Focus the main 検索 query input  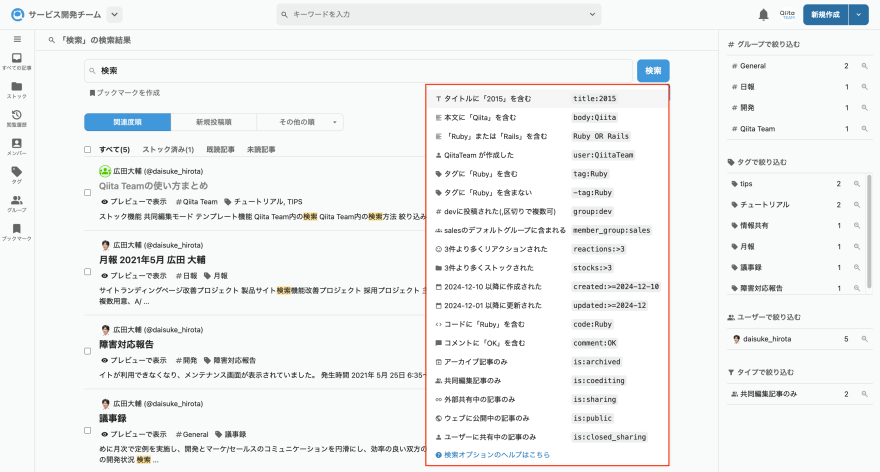pyautogui.click(x=359, y=71)
